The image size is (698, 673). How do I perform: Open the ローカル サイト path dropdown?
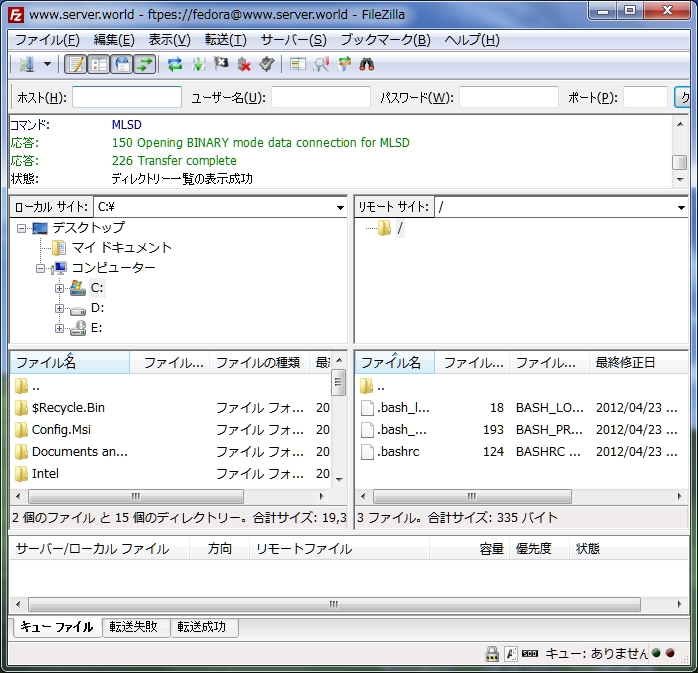340,207
